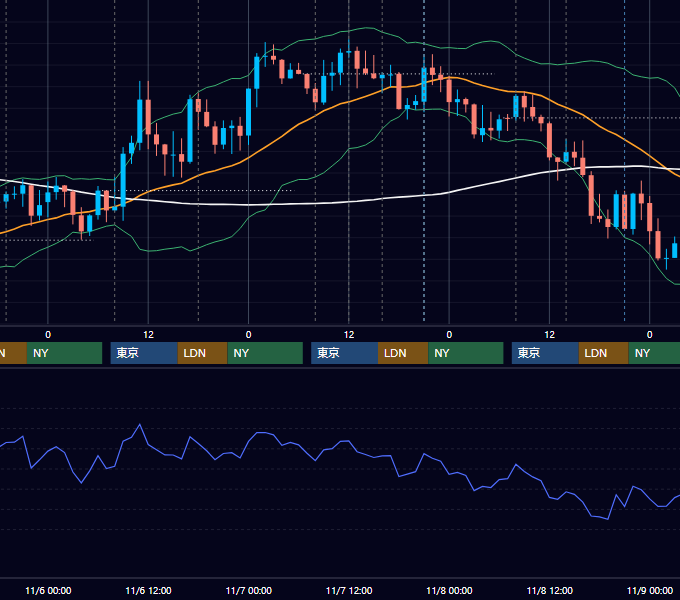Click the NY session block spanning 11/9 00:00
The image size is (680, 600).
pyautogui.click(x=654, y=353)
